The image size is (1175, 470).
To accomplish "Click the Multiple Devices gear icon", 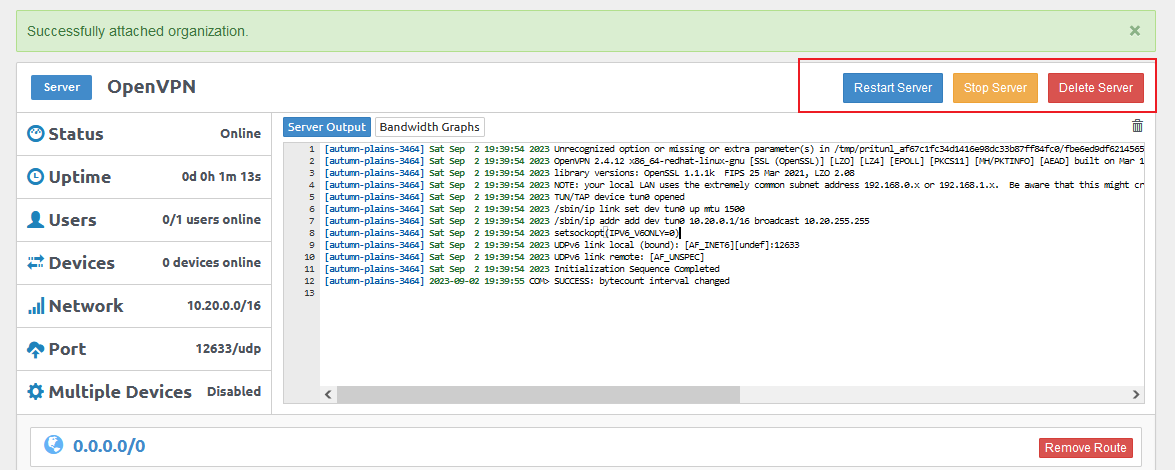I will [35, 392].
